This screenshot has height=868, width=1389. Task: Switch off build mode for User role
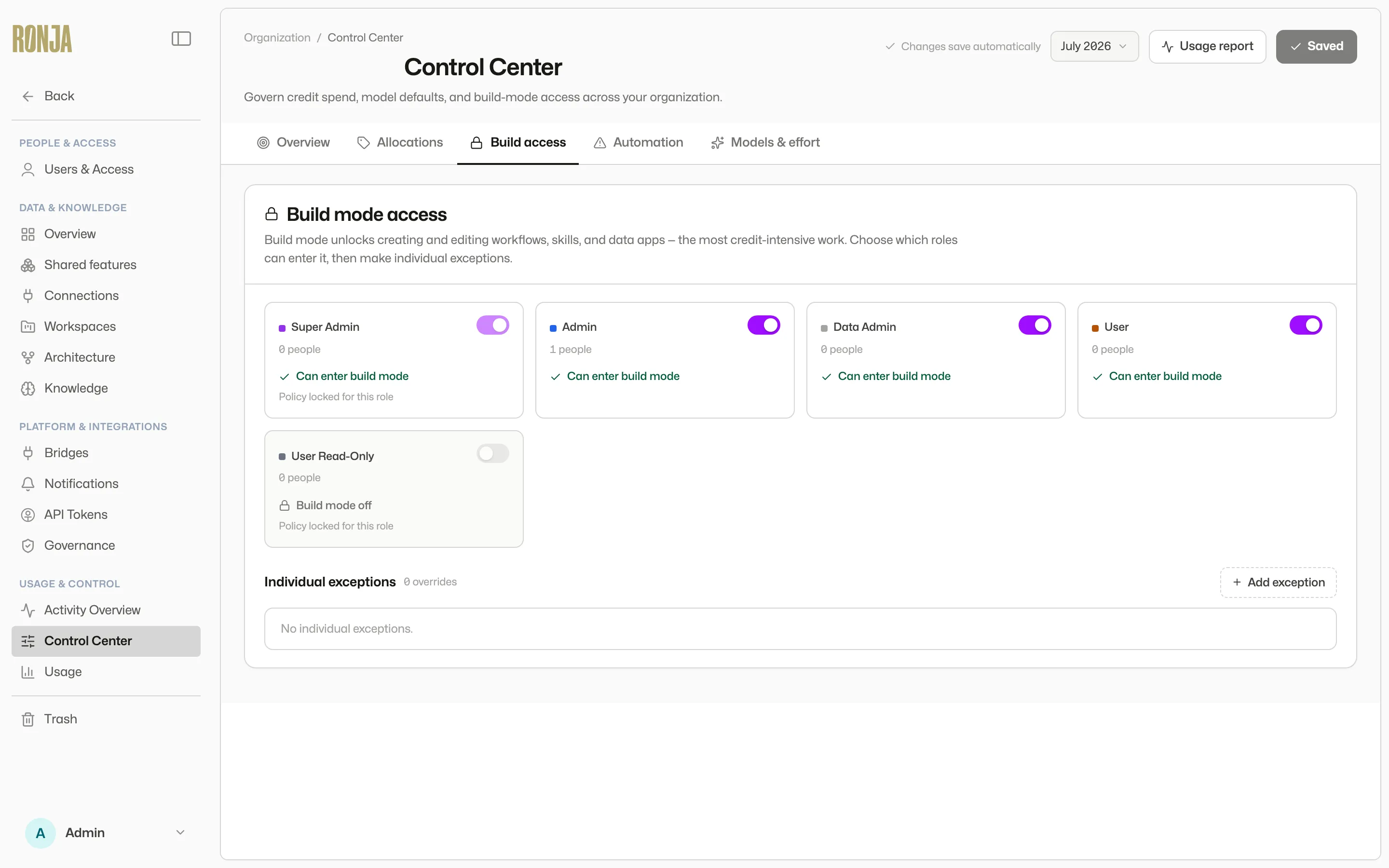1305,325
